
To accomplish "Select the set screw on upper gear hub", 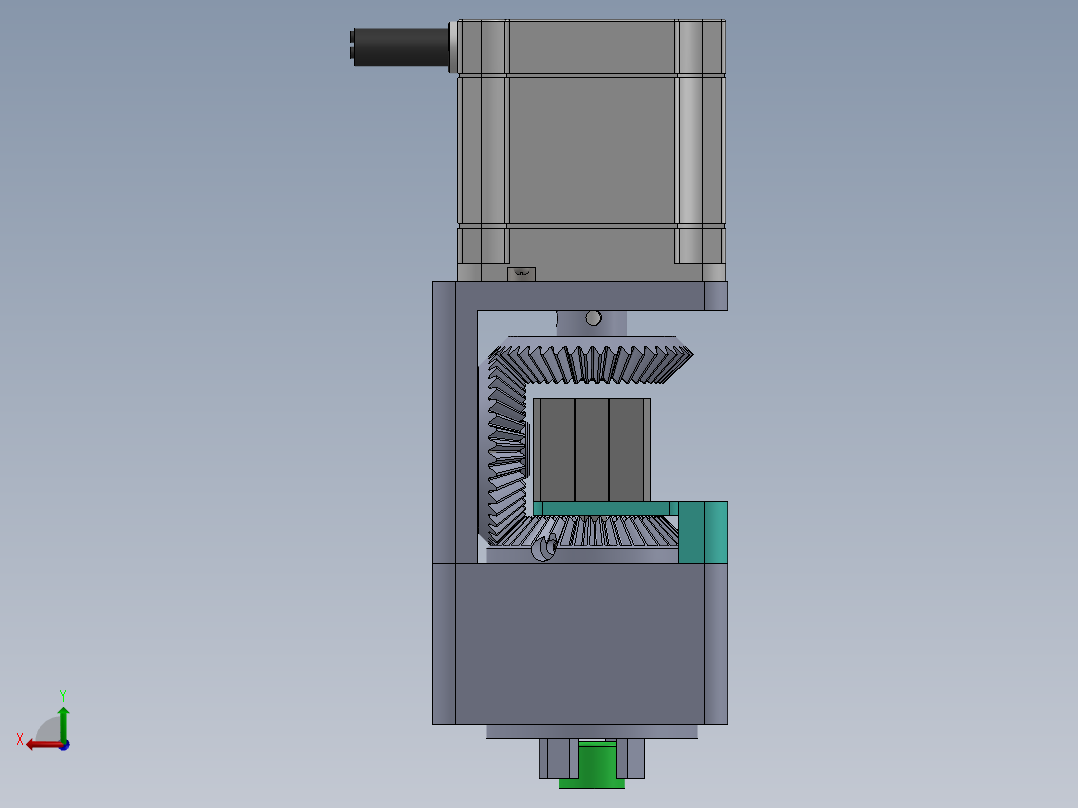I will [x=593, y=318].
